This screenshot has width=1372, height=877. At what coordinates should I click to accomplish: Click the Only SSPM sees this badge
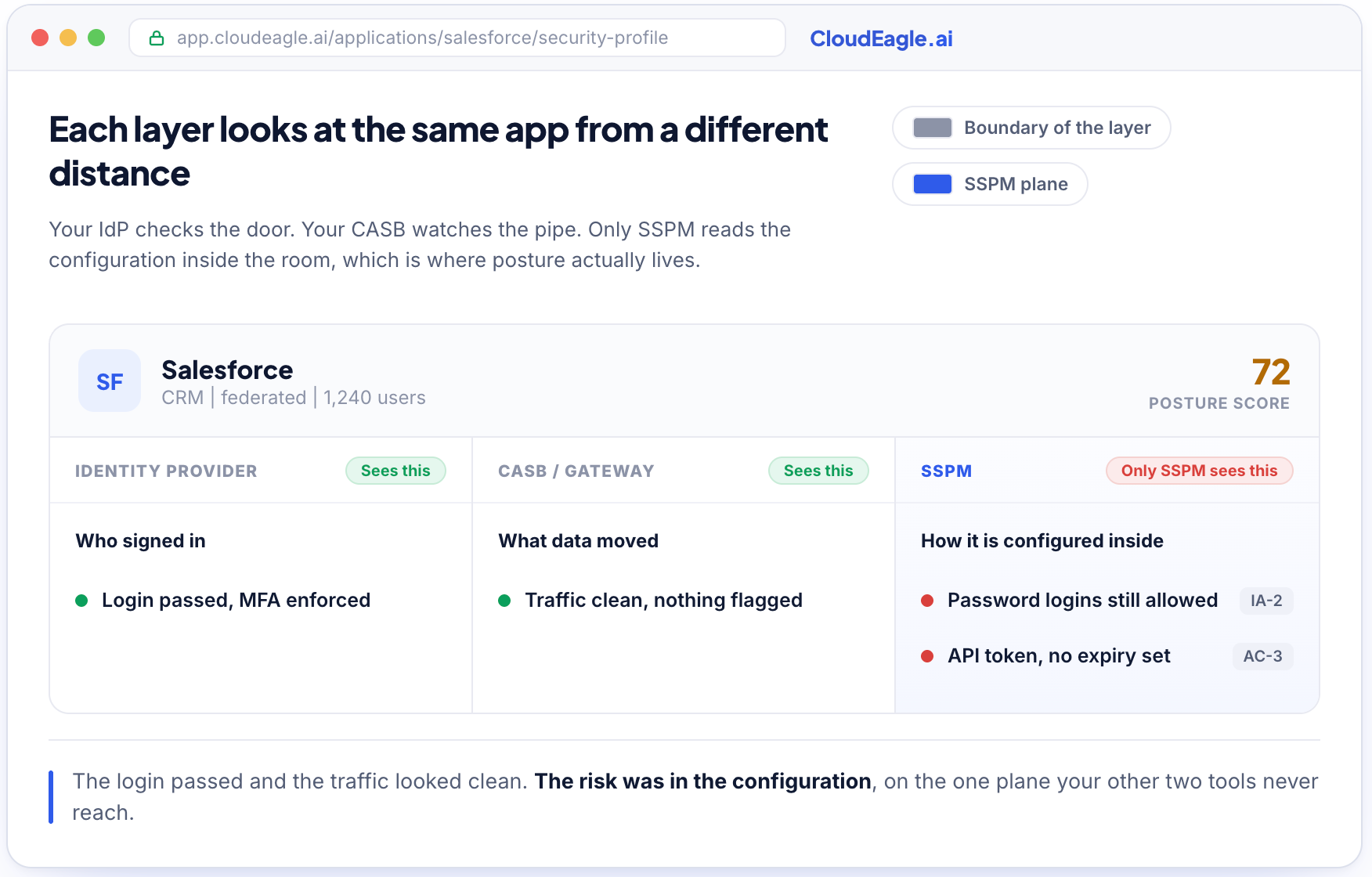1199,471
